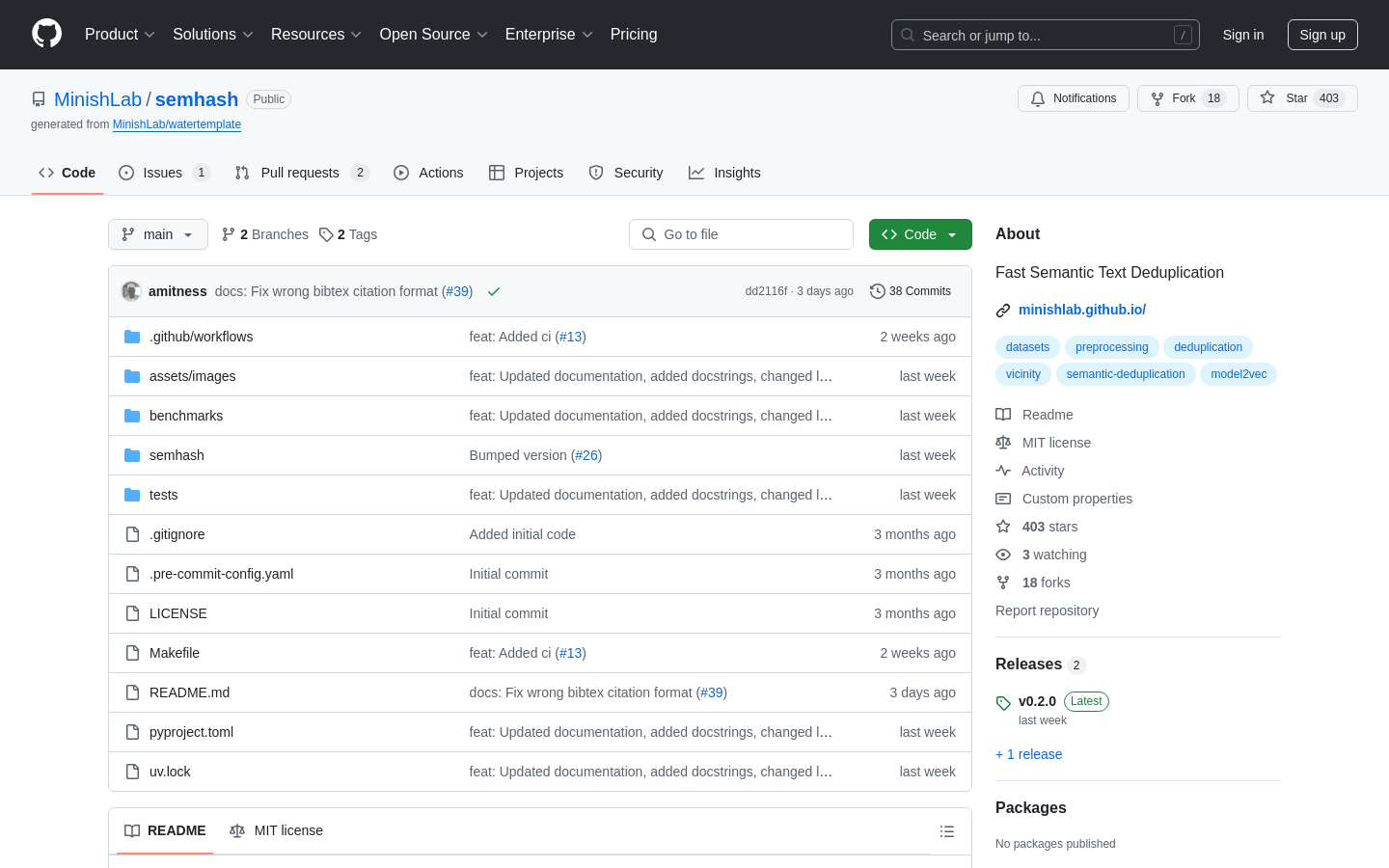Open the semhash folder
This screenshot has width=1389, height=868.
(x=177, y=455)
